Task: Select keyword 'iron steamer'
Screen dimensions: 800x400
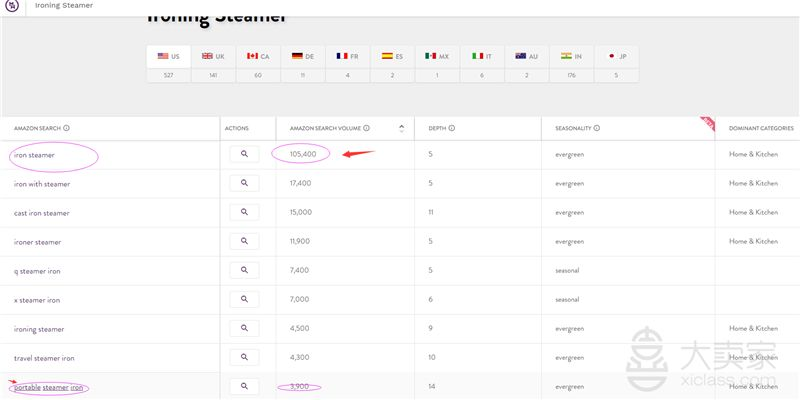Action: pos(34,155)
